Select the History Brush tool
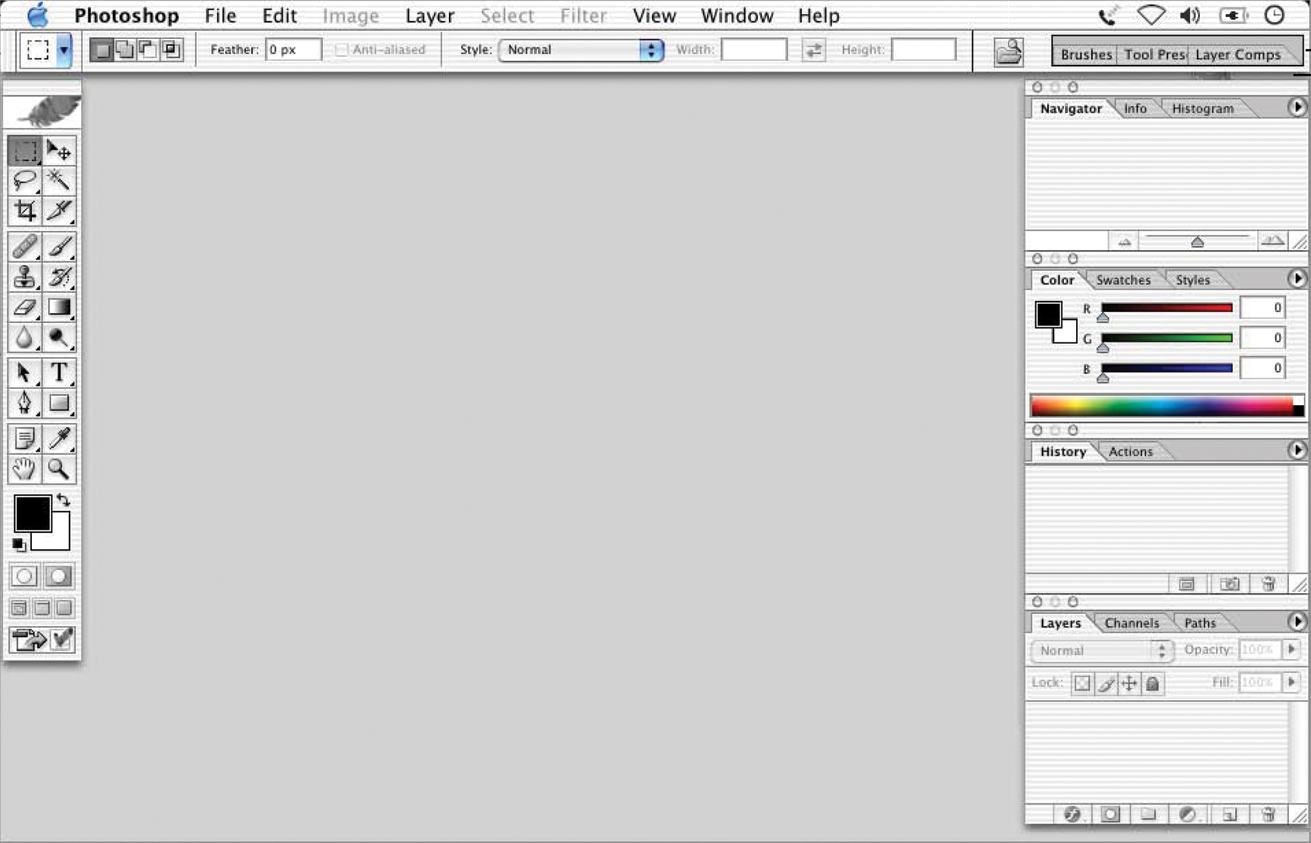Screen dimensions: 1311x843 click(59, 277)
